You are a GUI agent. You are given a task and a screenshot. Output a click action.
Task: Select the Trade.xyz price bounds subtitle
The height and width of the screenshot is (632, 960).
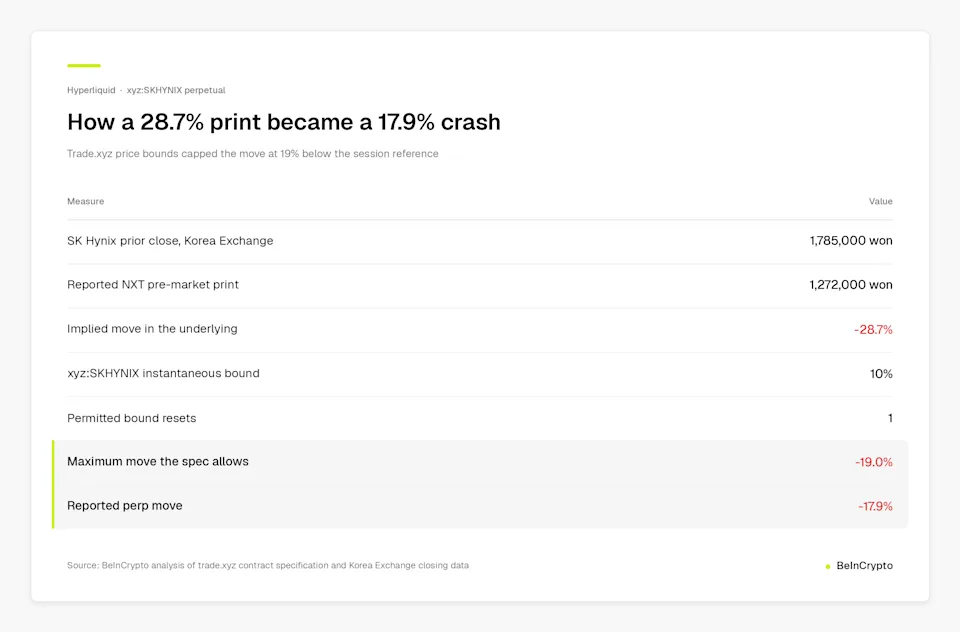click(x=252, y=154)
